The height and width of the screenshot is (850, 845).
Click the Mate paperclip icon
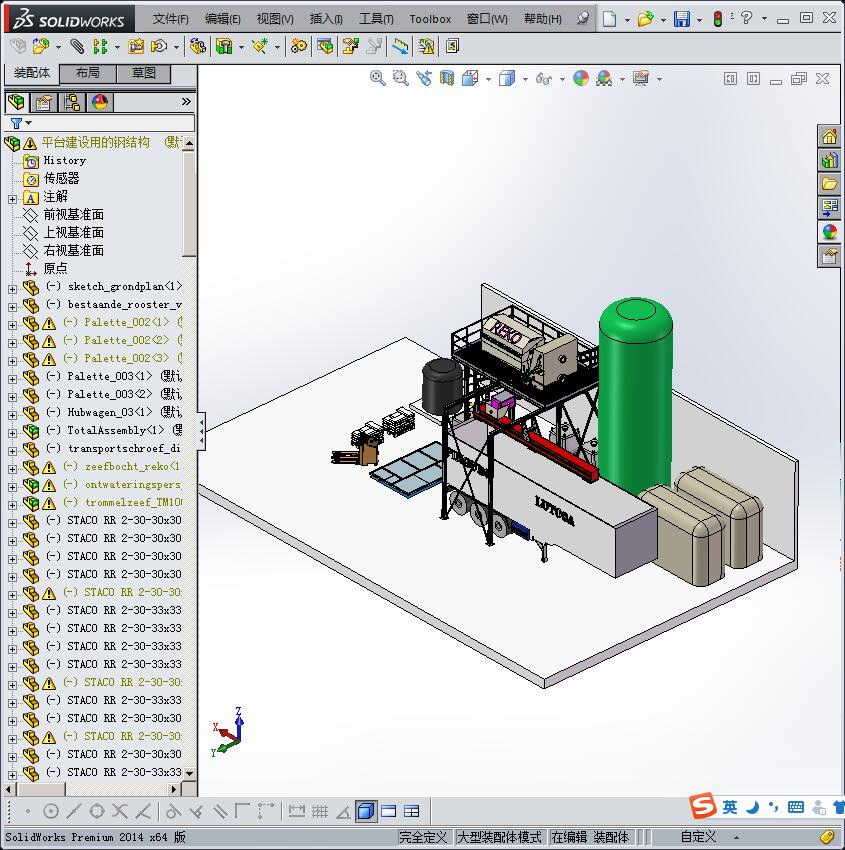tap(77, 47)
